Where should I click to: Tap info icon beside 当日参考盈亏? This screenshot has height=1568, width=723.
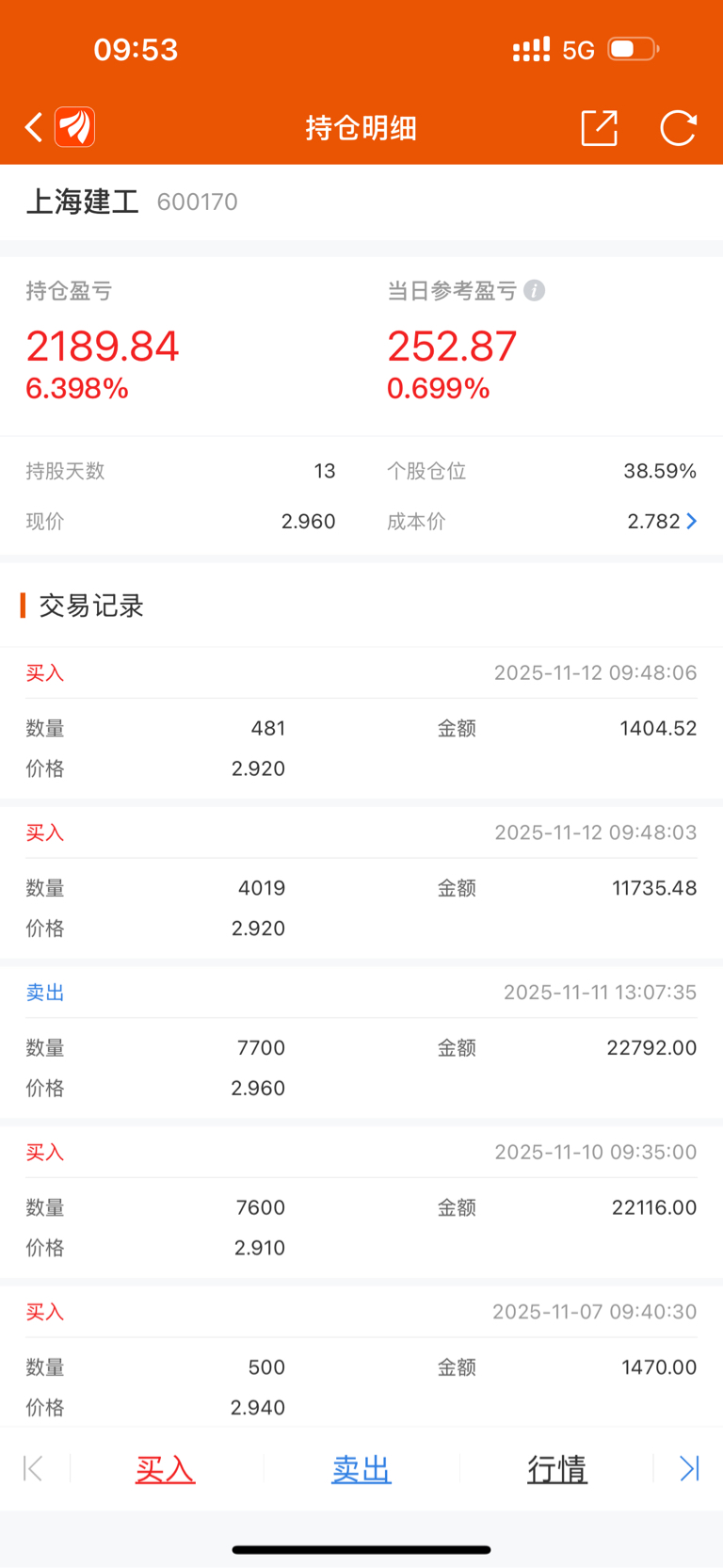point(535,291)
